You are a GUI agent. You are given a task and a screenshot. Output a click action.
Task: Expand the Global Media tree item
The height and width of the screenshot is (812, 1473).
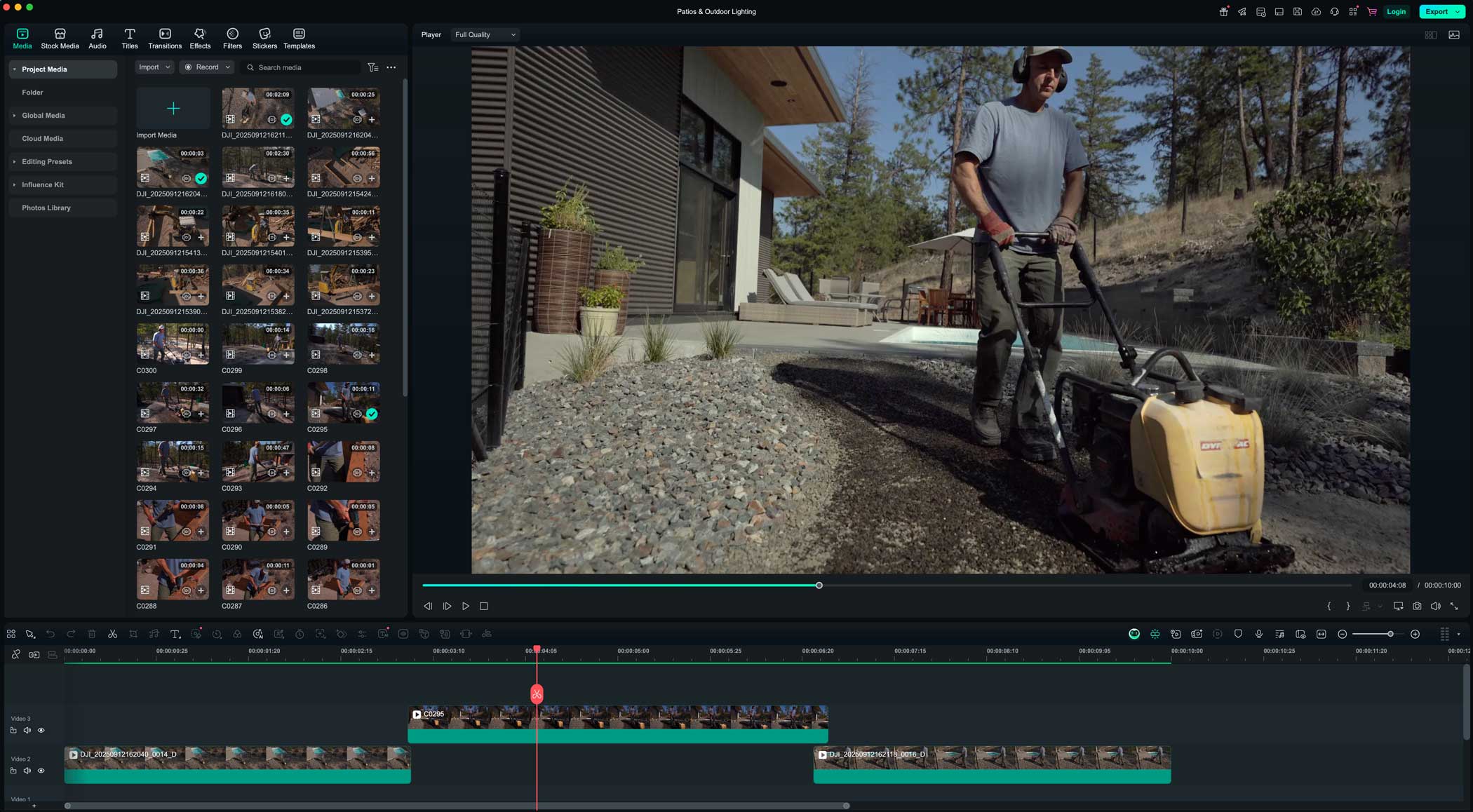click(x=14, y=116)
